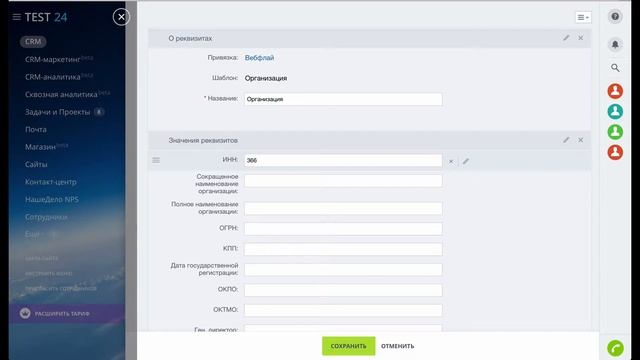Focus the Полное наименование организации field
This screenshot has width=640, height=360.
click(343, 209)
